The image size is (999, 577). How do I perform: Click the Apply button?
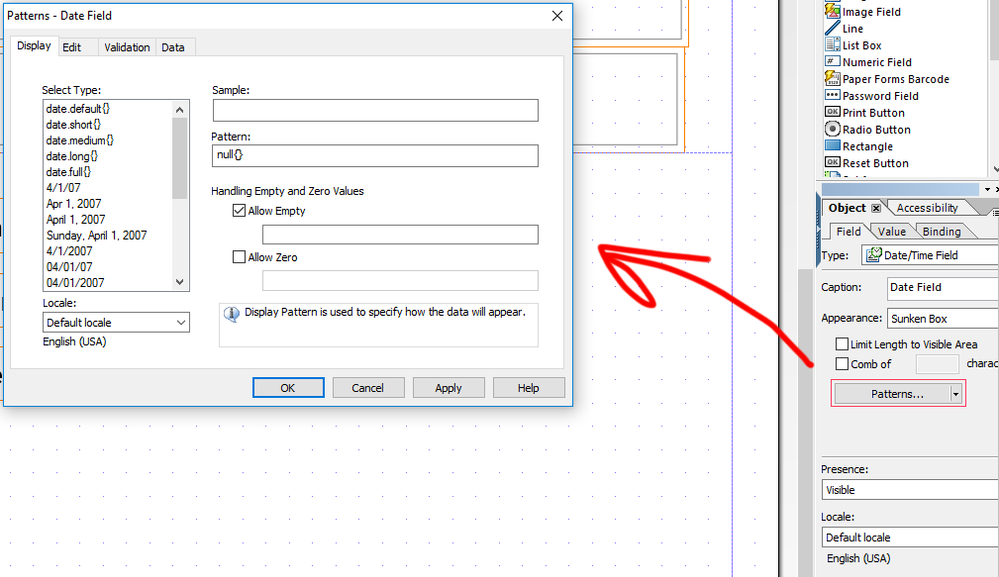coord(448,388)
